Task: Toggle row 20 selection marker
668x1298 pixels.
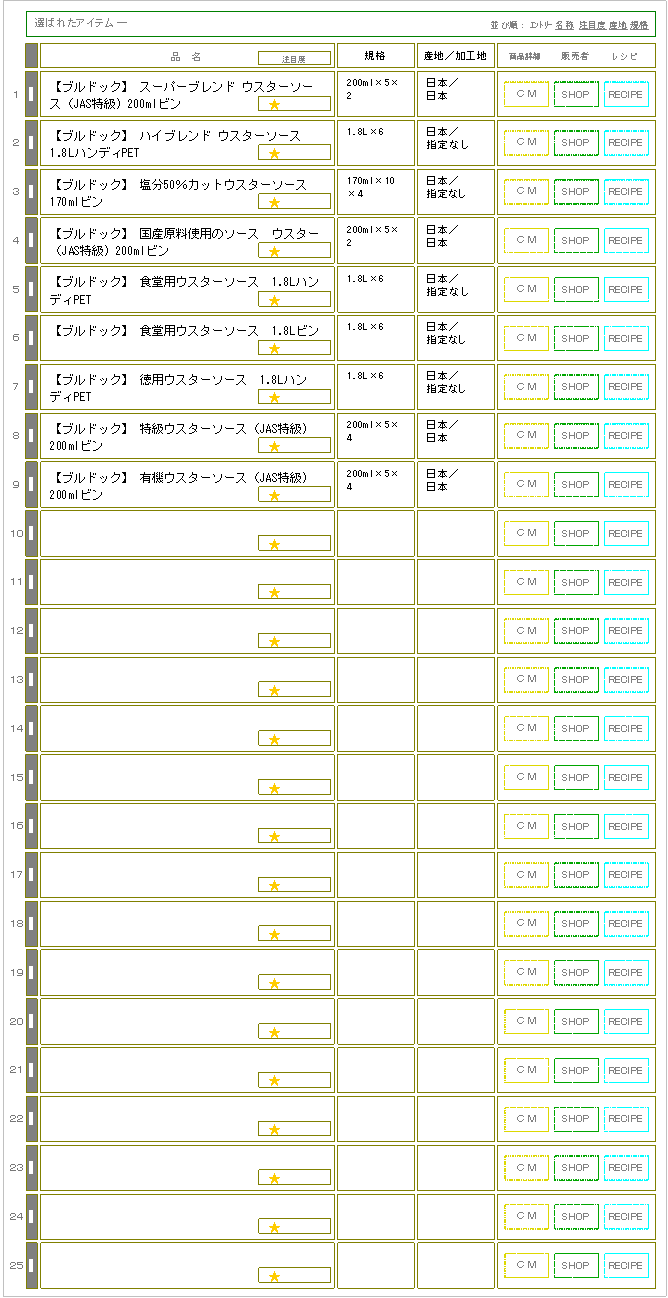Action: click(31, 1022)
